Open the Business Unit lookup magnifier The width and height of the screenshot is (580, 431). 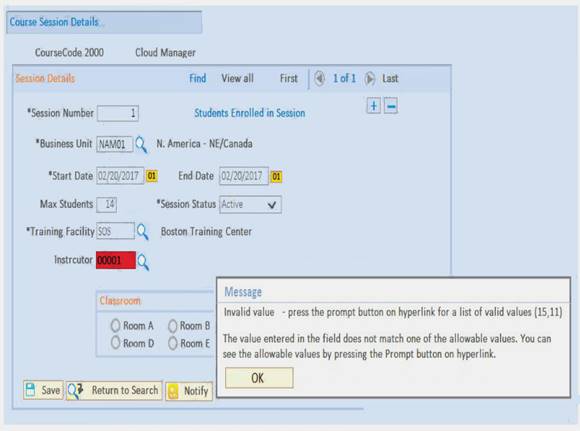coord(141,144)
